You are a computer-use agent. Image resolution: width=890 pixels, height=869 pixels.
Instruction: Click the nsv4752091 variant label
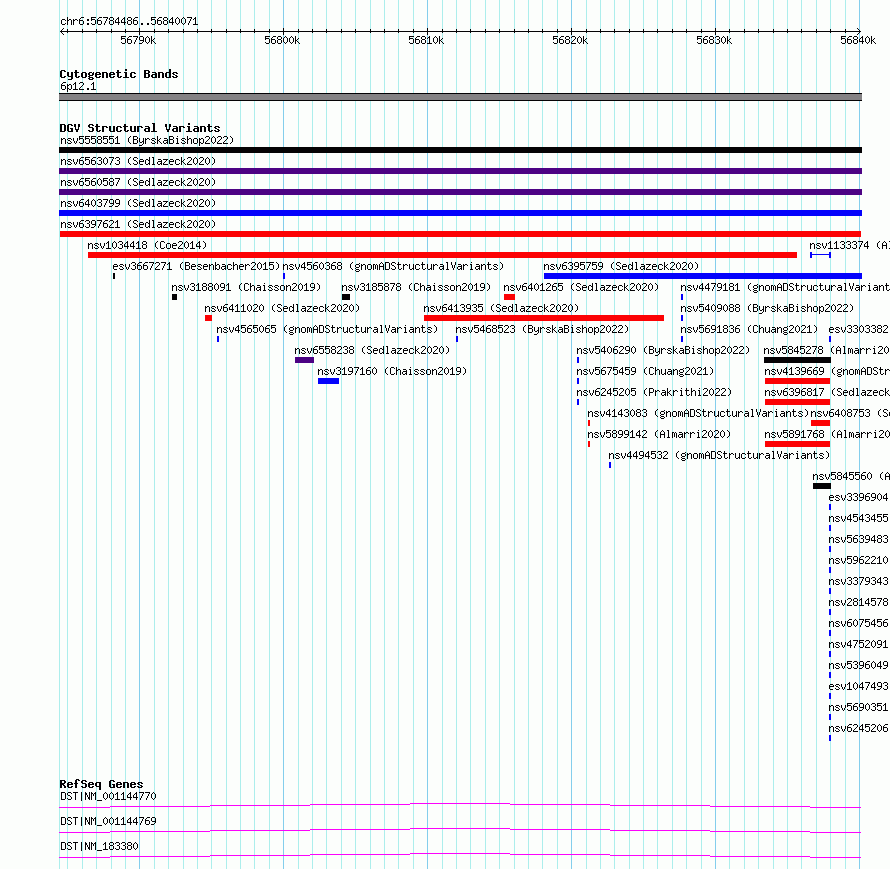(x=858, y=644)
